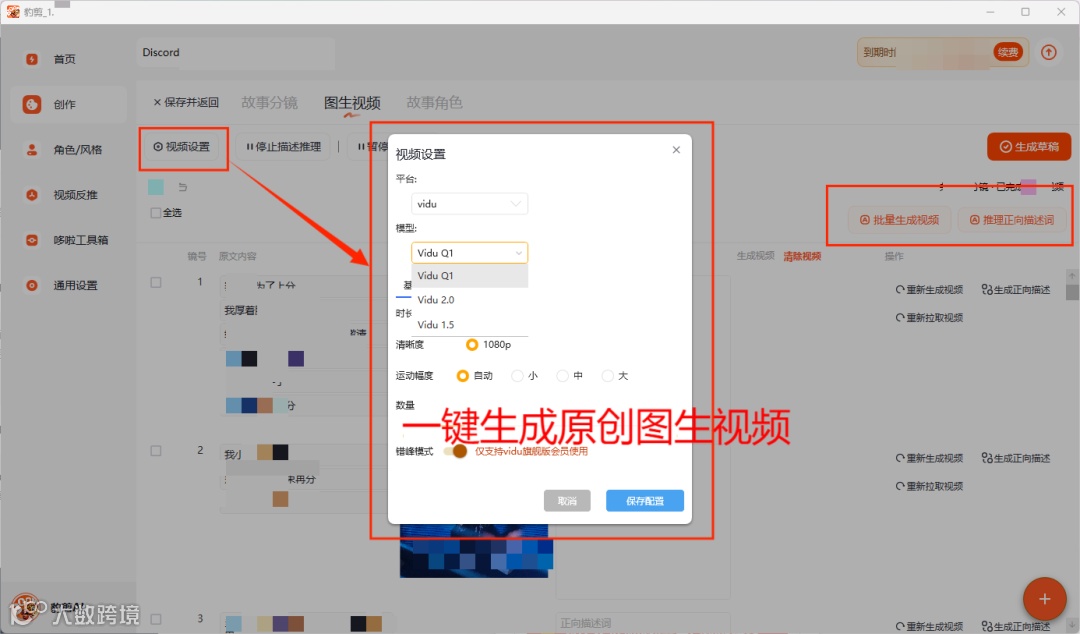This screenshot has height=634, width=1080.
Task: Click the 清除视频 link
Action: pos(802,256)
